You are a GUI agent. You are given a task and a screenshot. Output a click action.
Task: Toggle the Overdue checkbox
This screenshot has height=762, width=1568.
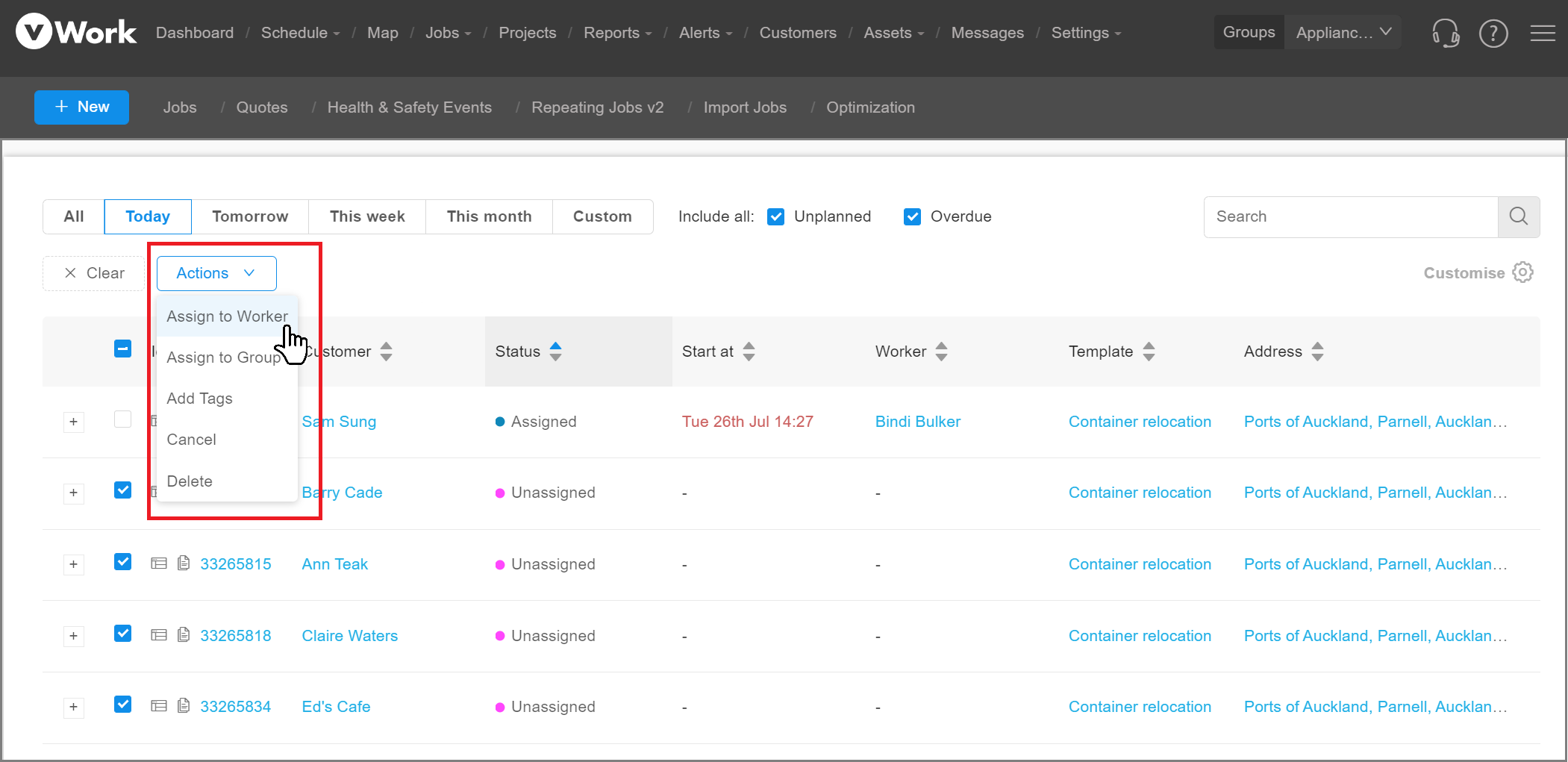912,216
